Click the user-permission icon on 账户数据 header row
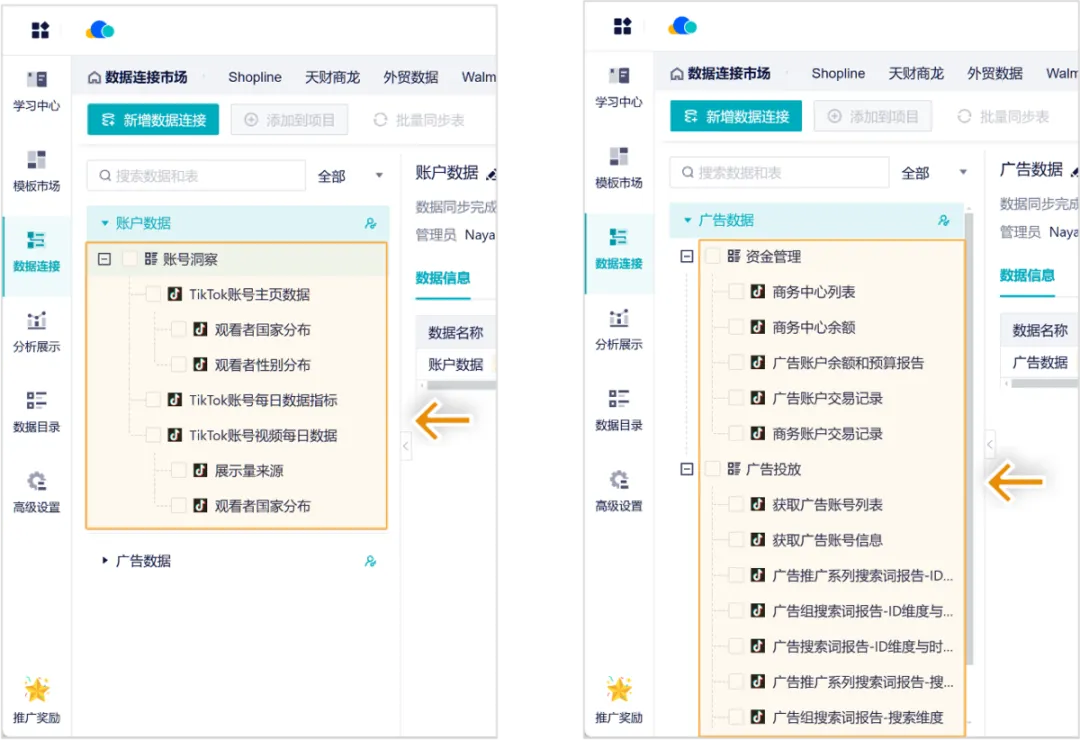 pyautogui.click(x=370, y=223)
